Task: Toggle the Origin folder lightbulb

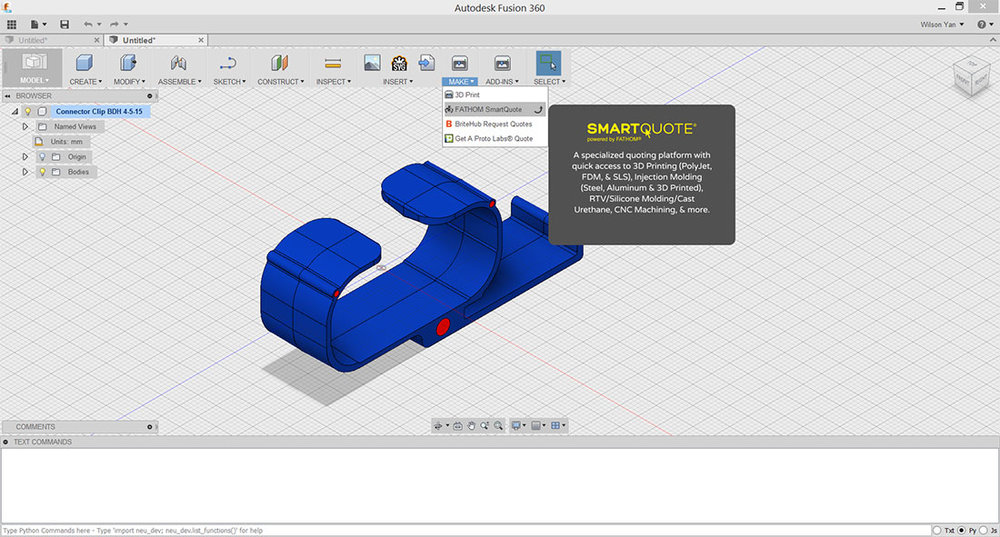Action: click(x=42, y=157)
